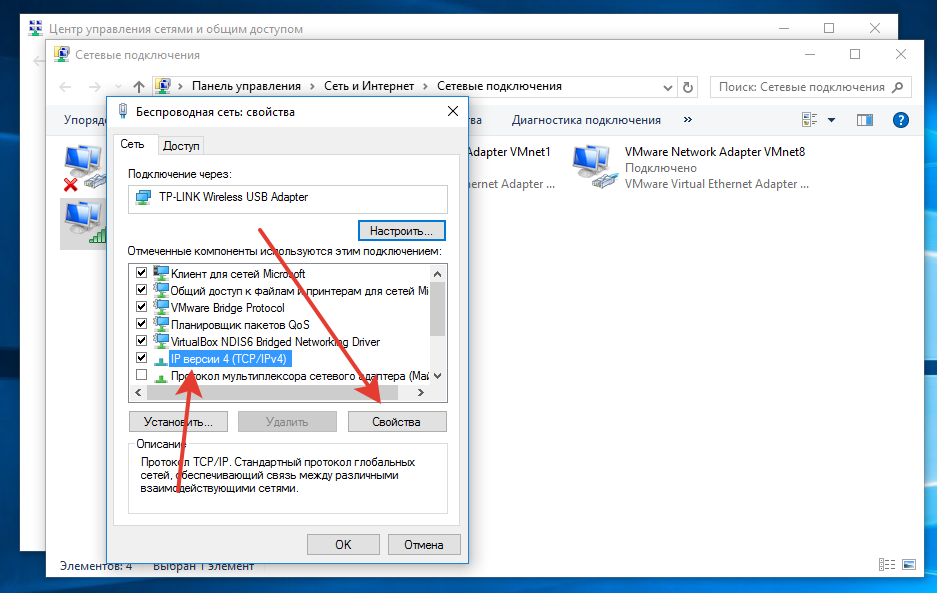Click component list scroll down arrow

point(437,375)
